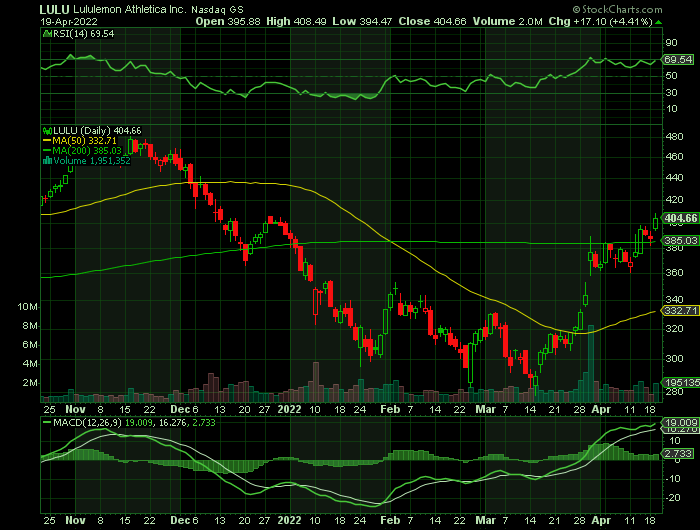Click the latest green candlestick at 404.66
This screenshot has width=700, height=530.
pyautogui.click(x=655, y=222)
